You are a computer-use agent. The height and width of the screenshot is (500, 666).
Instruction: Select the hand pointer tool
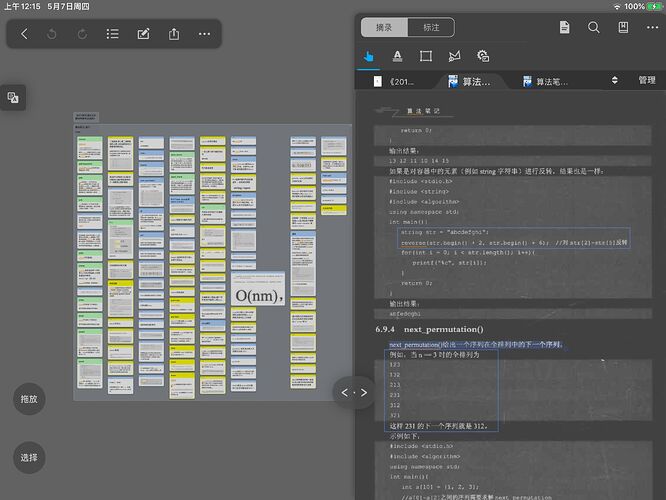369,56
